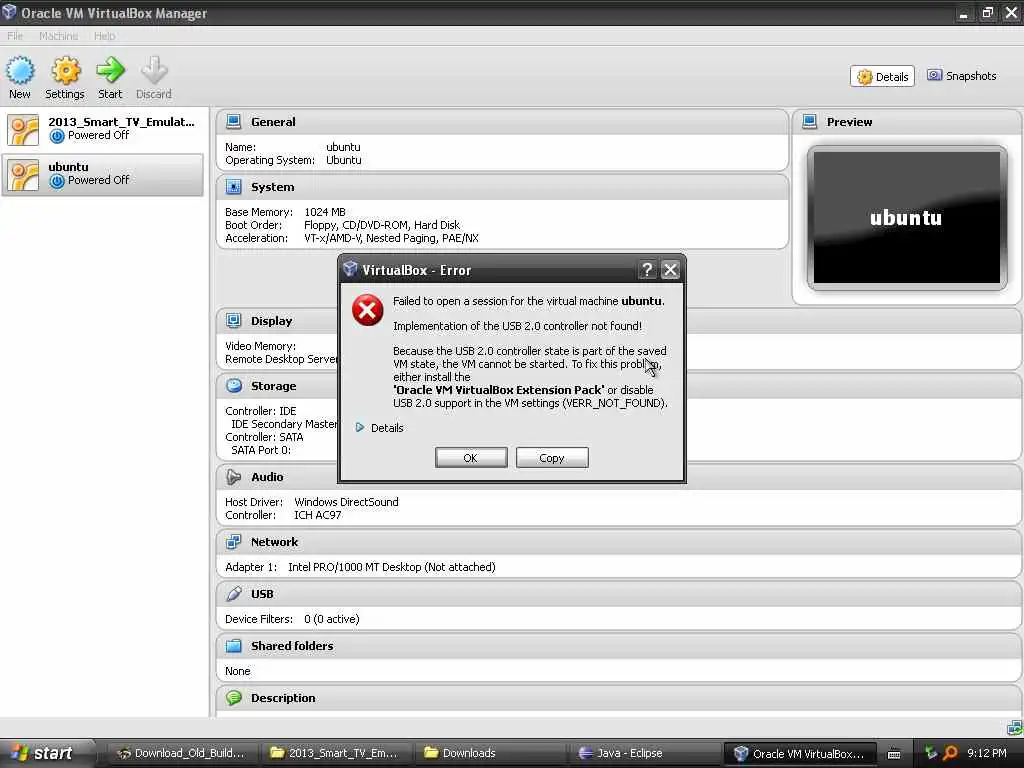Click the 'ICH AC97' controller value
Screen dimensions: 1024x768
click(317, 515)
